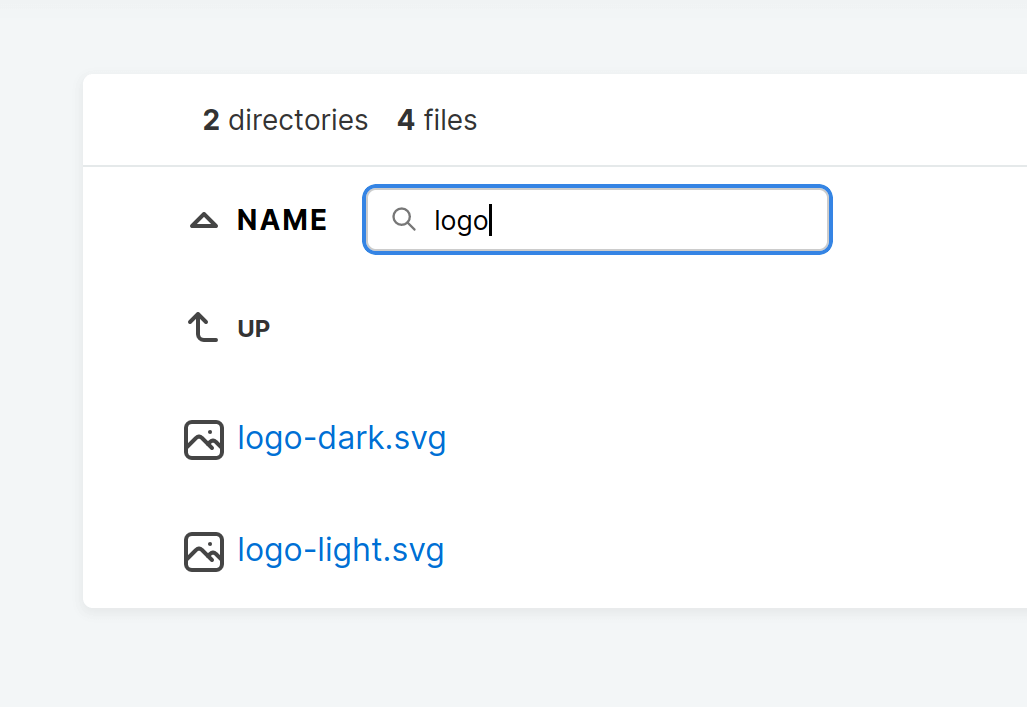This screenshot has height=707, width=1027.
Task: Click the up-arrow parent directory icon
Action: click(x=203, y=327)
